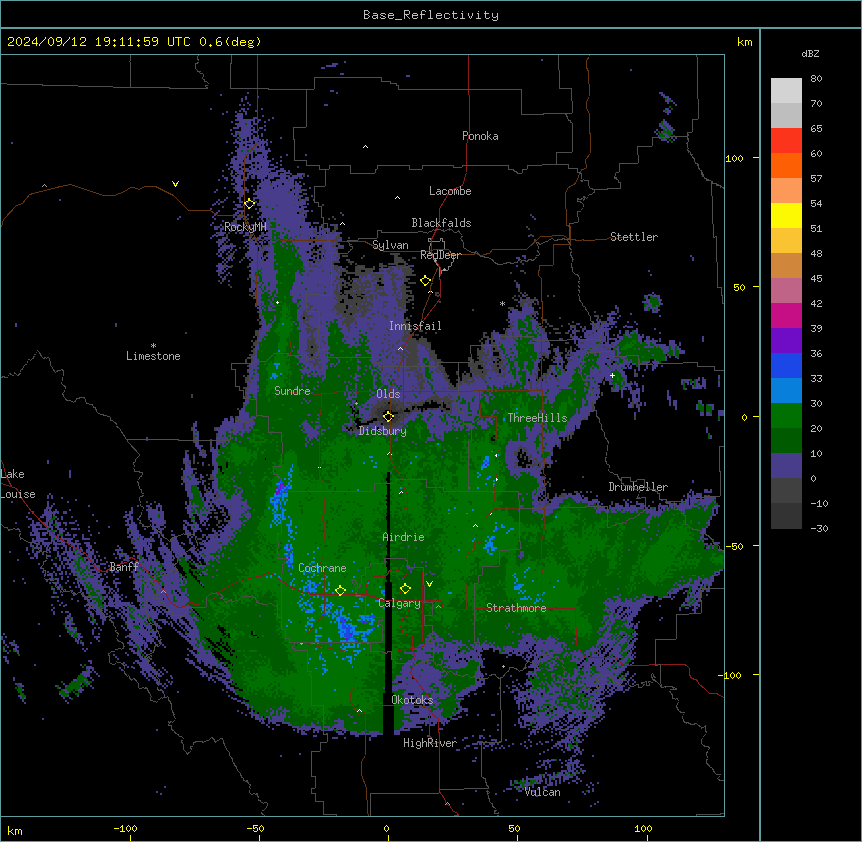Viewport: 862px width, 842px height.
Task: Select the RockyMH label
Action: click(245, 226)
